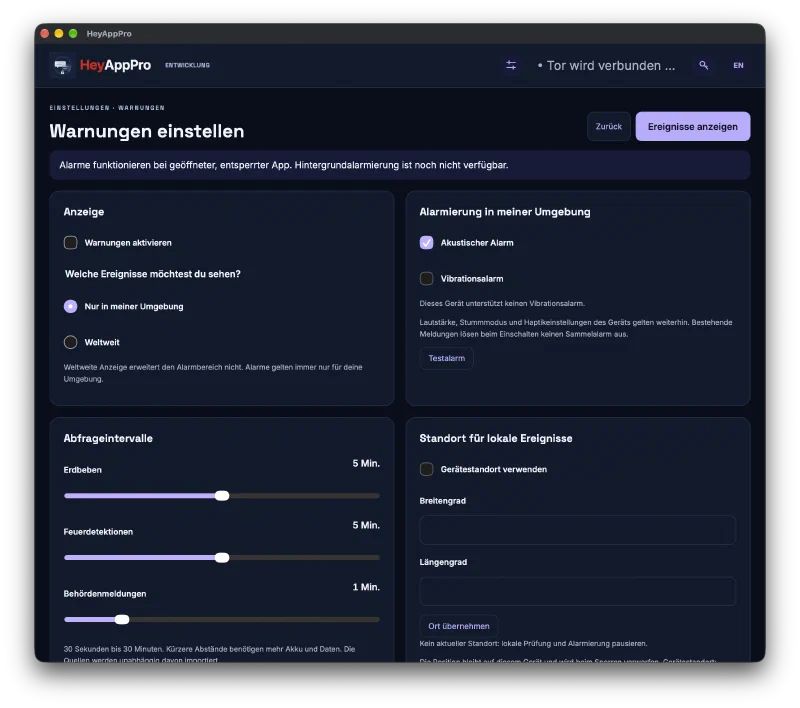Click the Ort übernehmen button
800x708 pixels.
[x=459, y=626]
